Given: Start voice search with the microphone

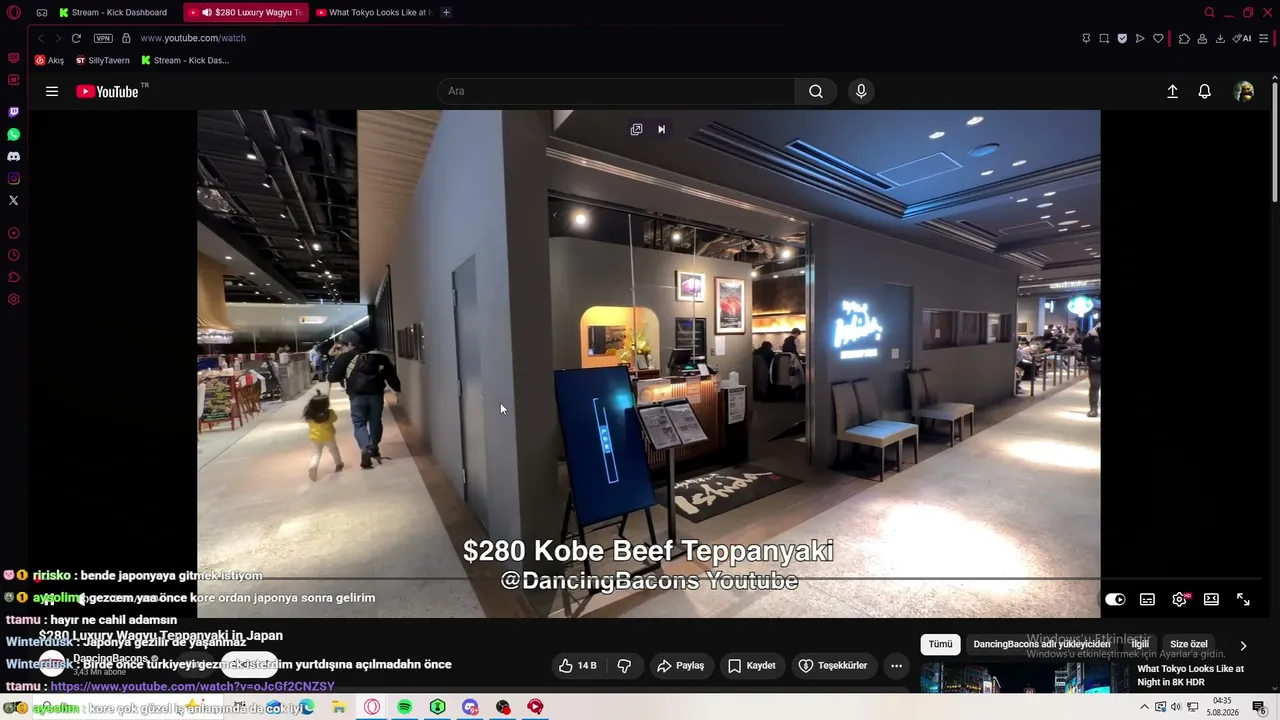Looking at the screenshot, I should (861, 91).
